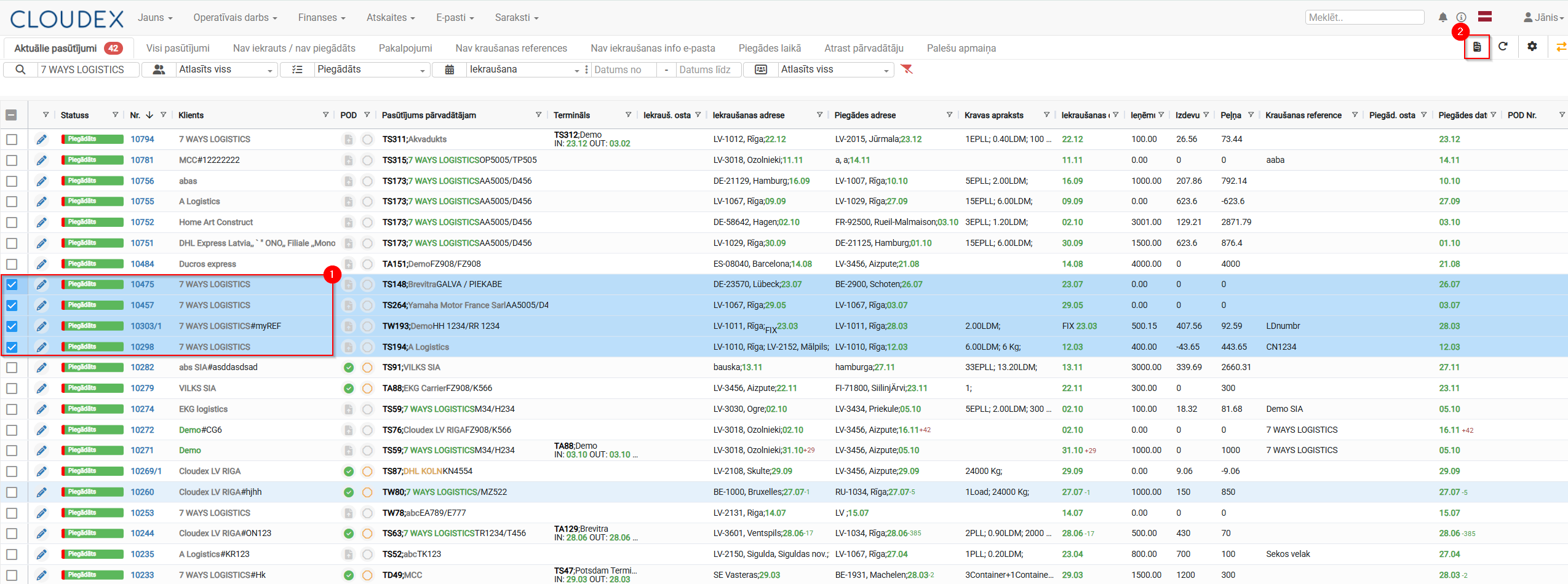Switch to the Visi pasūtījumi tab
This screenshot has width=1568, height=584.
point(178,48)
